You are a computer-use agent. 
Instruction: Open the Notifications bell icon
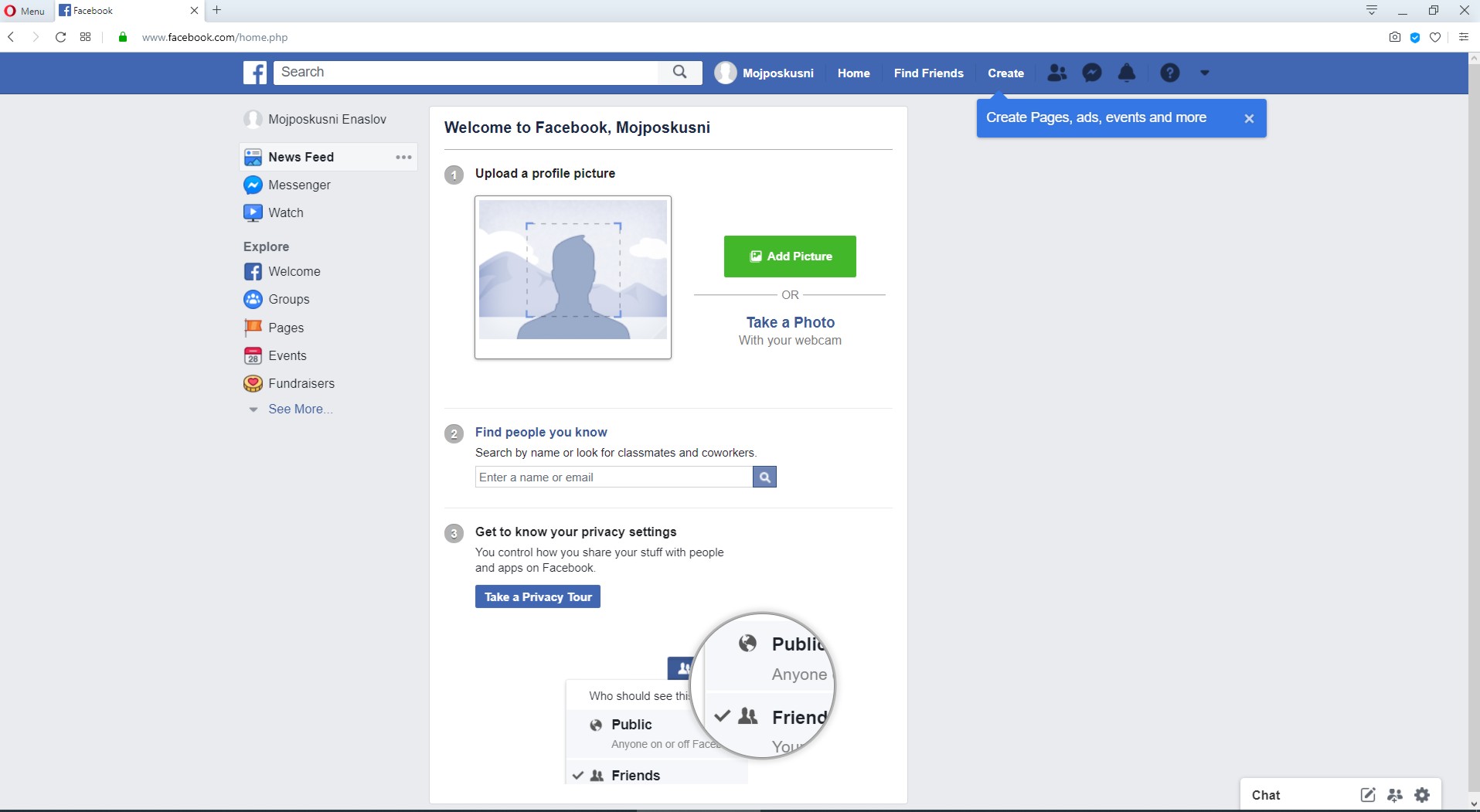[x=1127, y=73]
